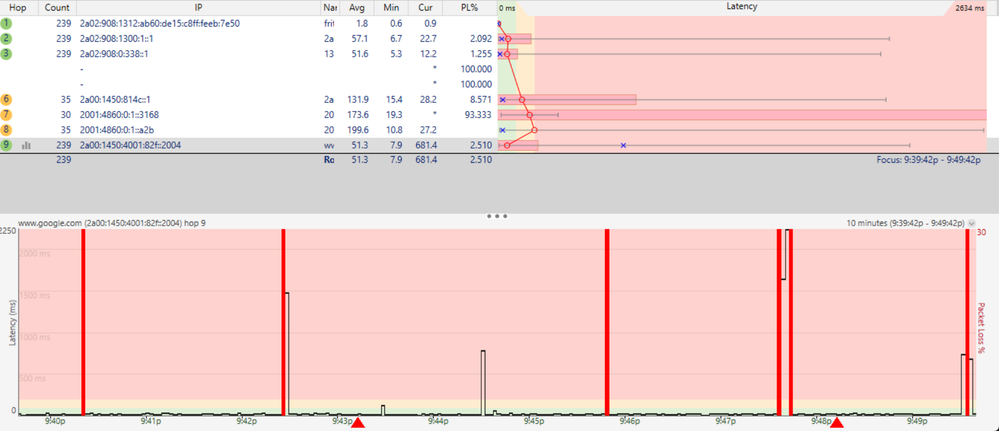Click the 199.6 average latency value
The height and width of the screenshot is (431, 999).
click(x=358, y=130)
